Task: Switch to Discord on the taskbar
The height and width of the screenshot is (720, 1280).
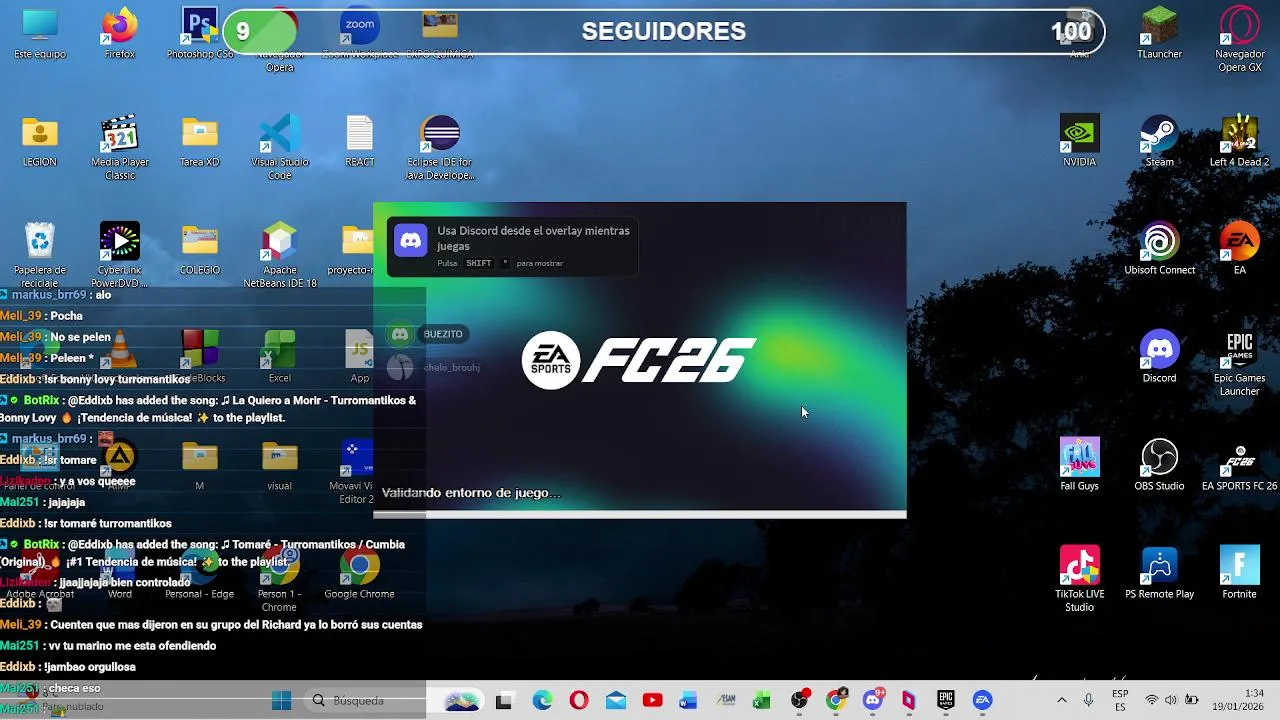Action: pyautogui.click(x=872, y=701)
